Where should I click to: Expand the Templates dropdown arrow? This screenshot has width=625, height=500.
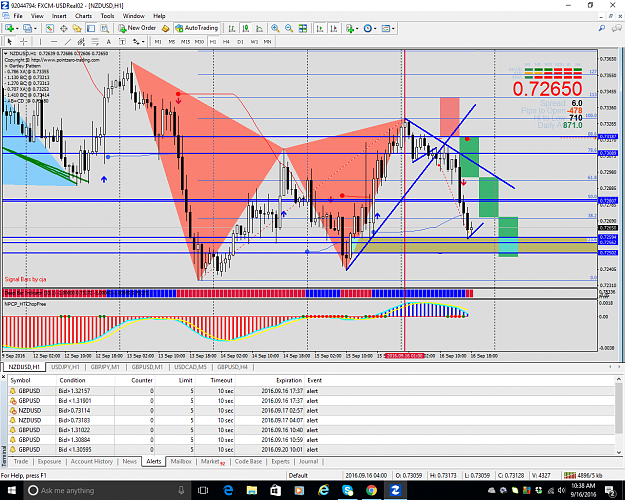point(393,28)
